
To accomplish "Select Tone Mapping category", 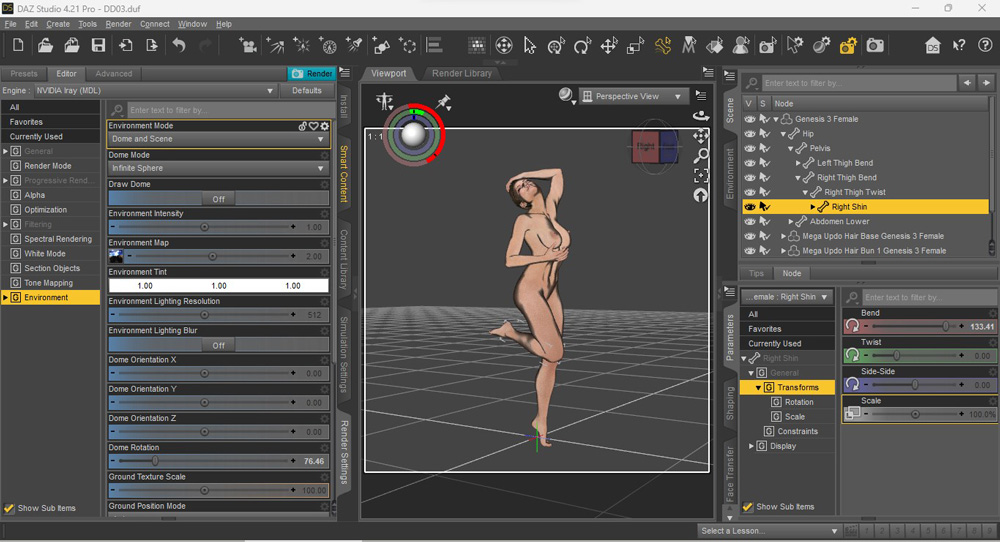I will tap(48, 283).
